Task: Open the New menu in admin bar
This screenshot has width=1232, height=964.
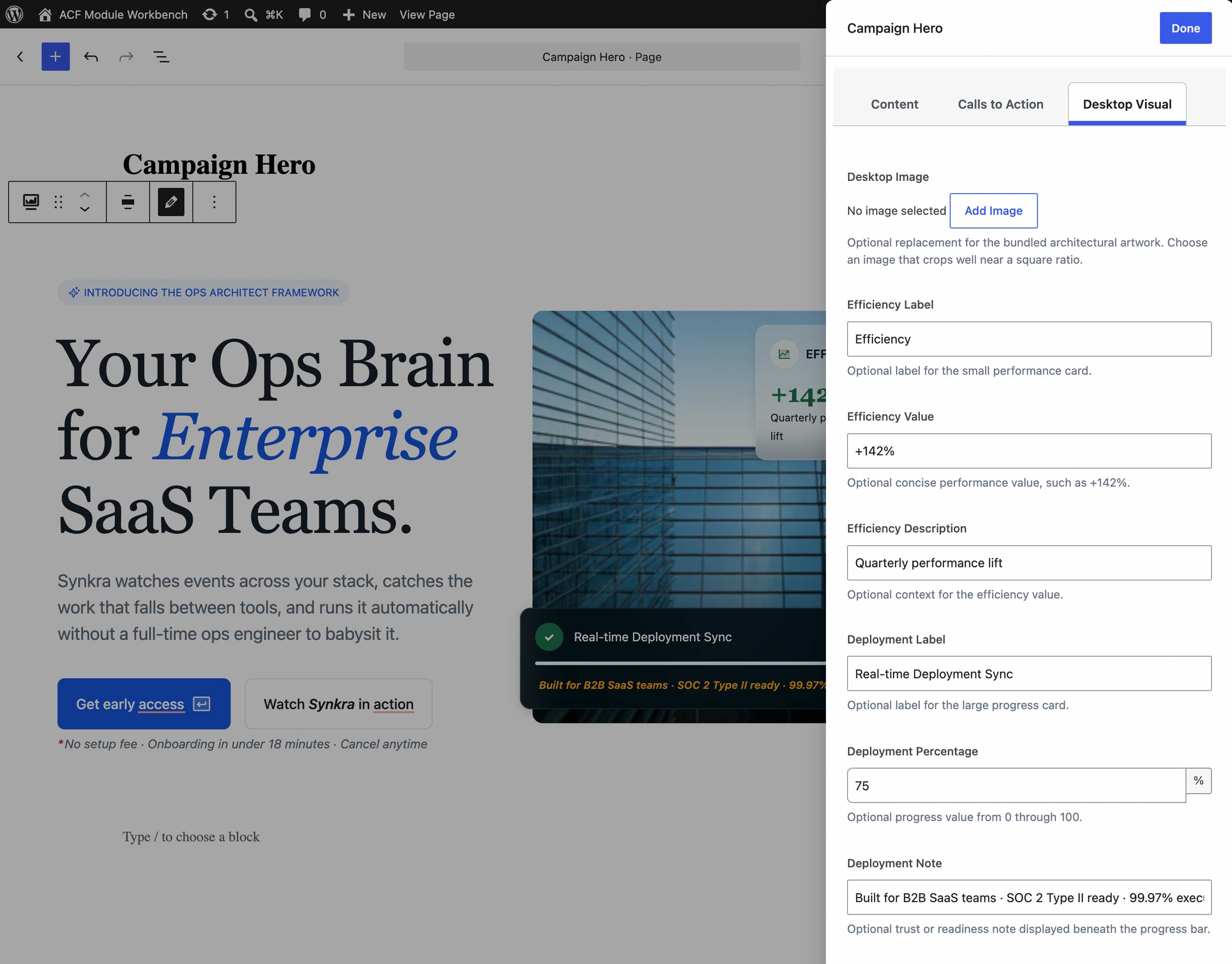Action: pos(364,15)
